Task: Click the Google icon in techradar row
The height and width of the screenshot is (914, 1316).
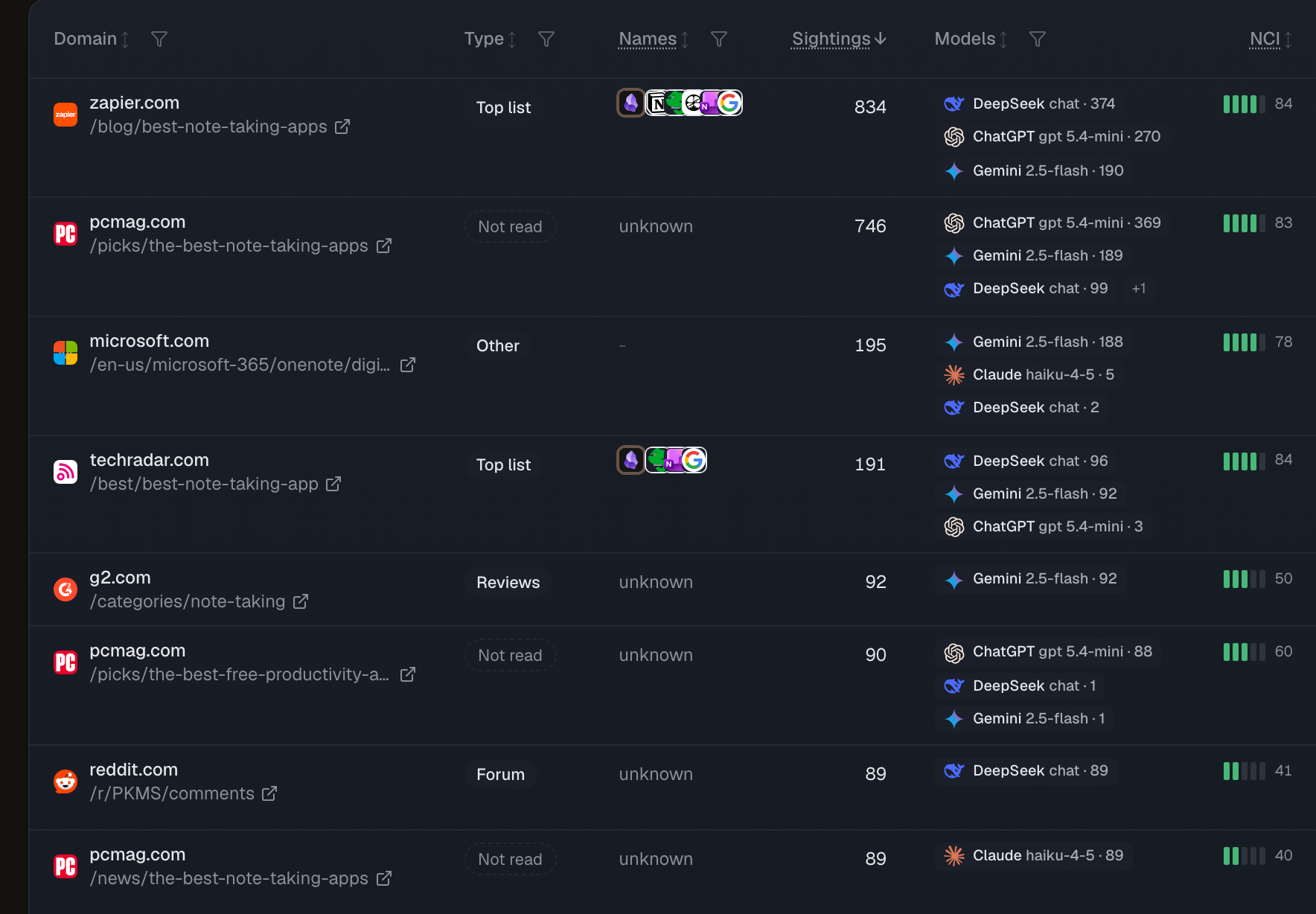Action: (693, 460)
